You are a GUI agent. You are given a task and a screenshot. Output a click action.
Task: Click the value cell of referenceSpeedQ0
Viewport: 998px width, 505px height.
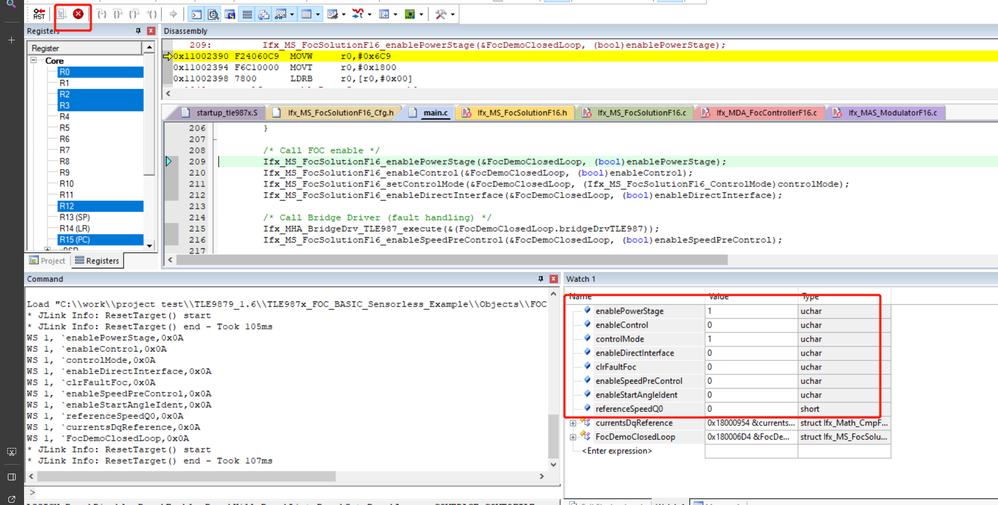(751, 409)
